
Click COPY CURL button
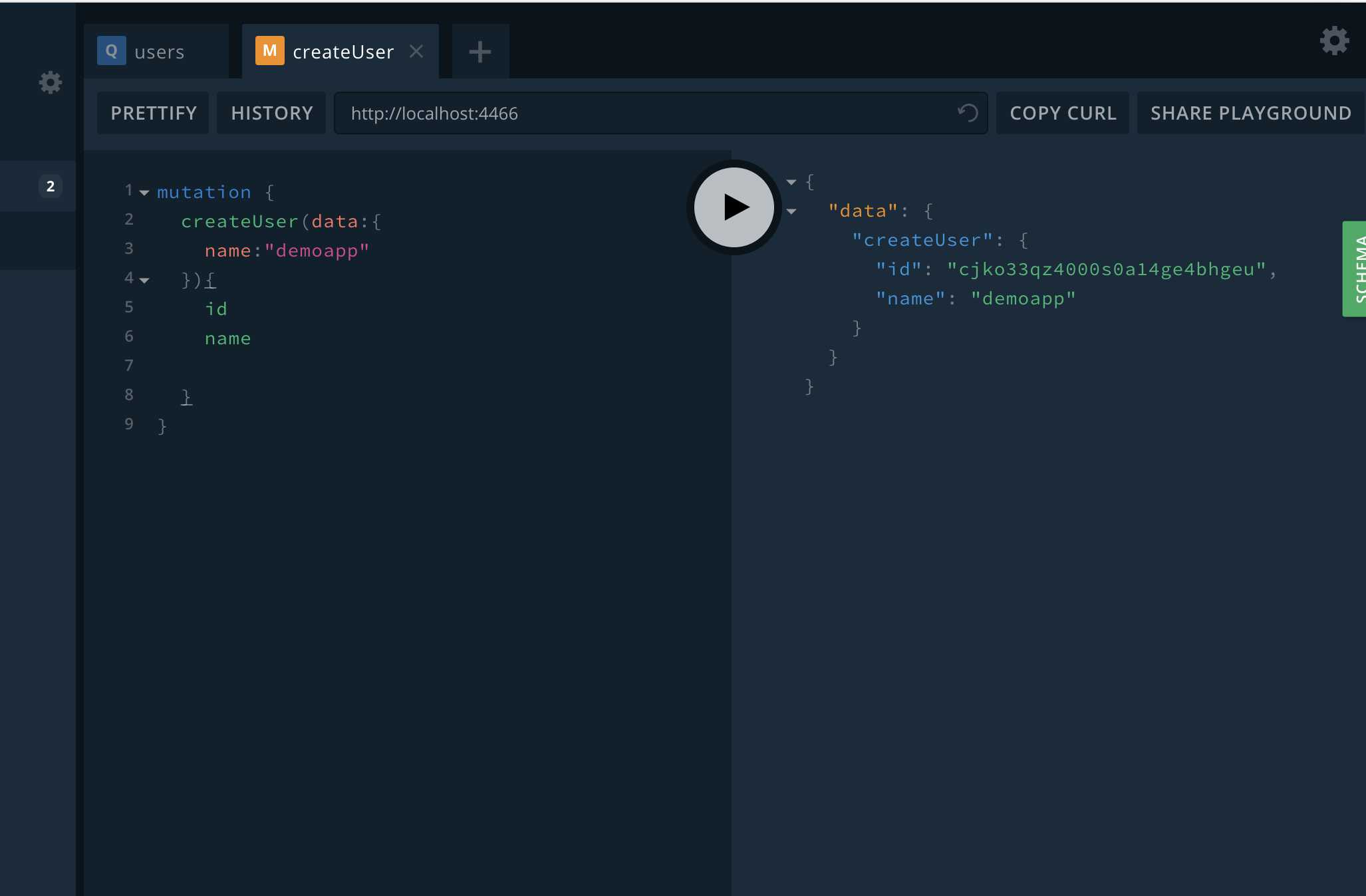pos(1063,113)
